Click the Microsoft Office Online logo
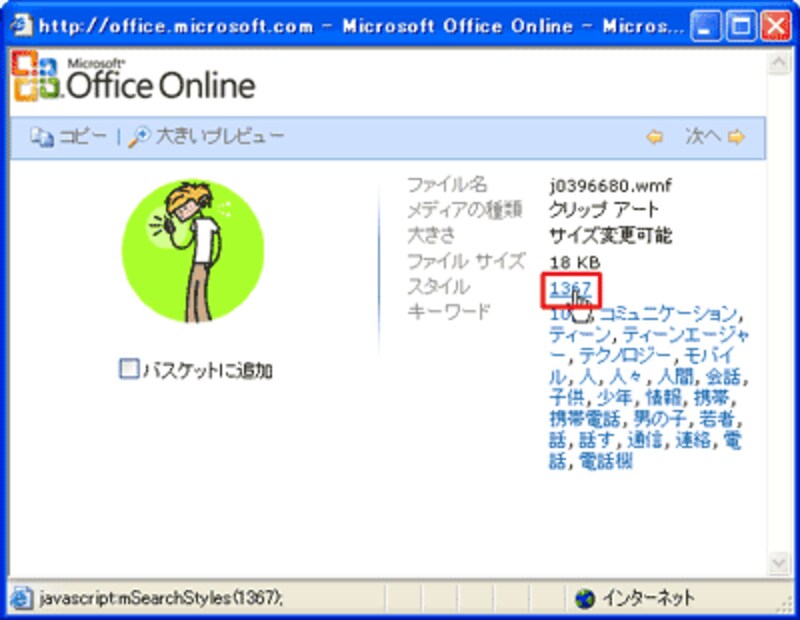Screen dimensions: 800x620 point(135,79)
